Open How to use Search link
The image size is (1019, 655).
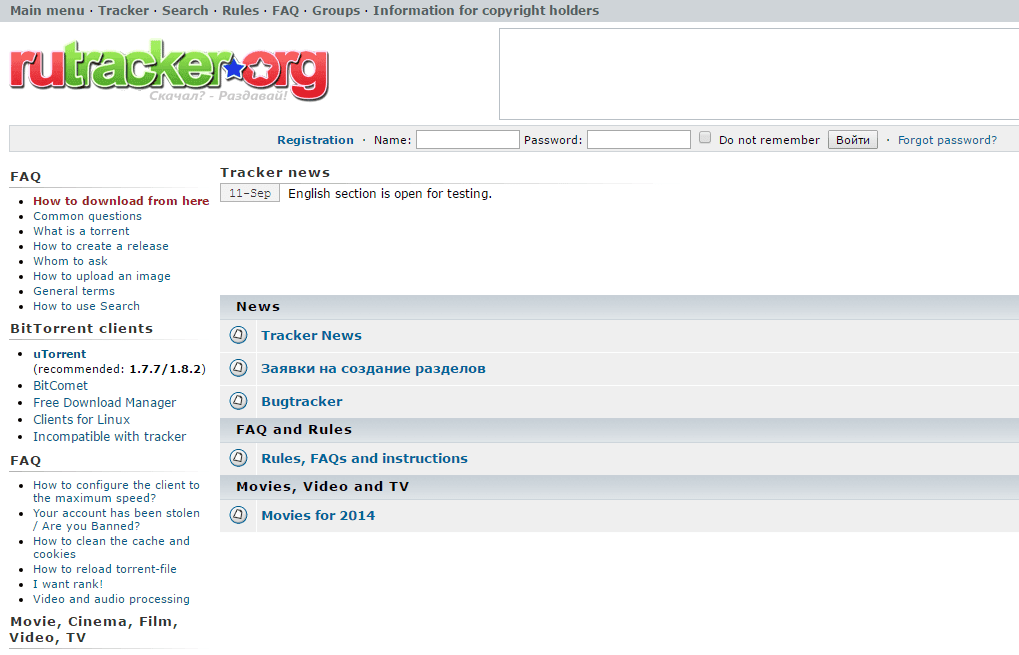coord(86,305)
